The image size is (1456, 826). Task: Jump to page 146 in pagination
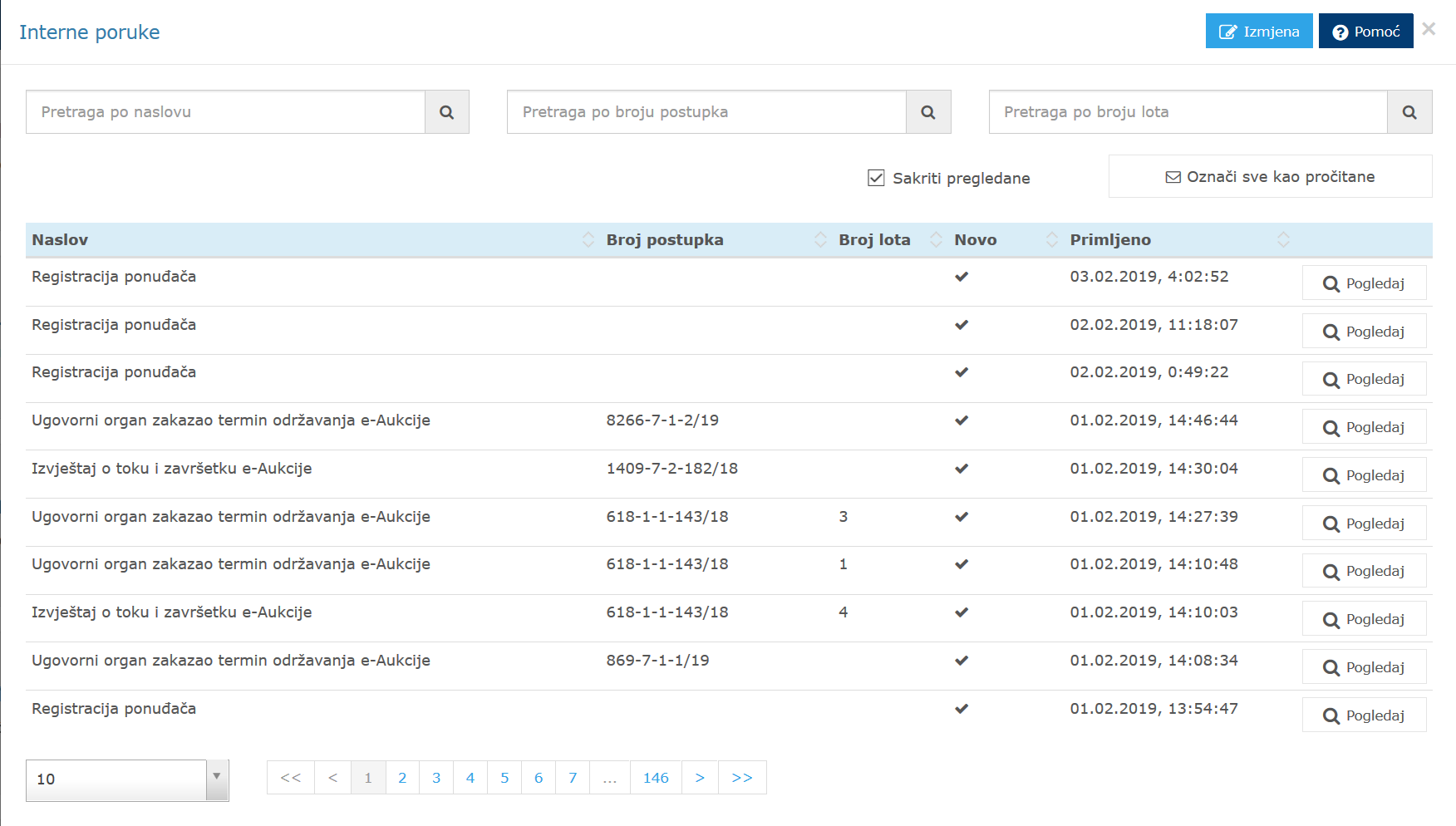click(655, 778)
